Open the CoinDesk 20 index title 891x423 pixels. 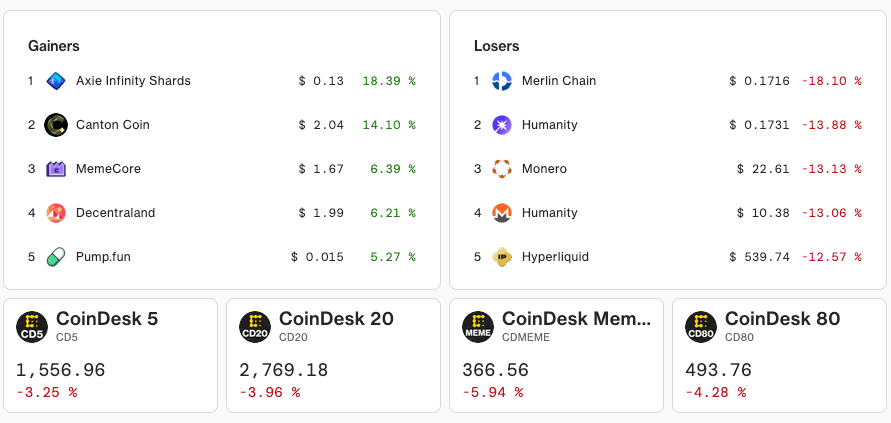pos(336,319)
